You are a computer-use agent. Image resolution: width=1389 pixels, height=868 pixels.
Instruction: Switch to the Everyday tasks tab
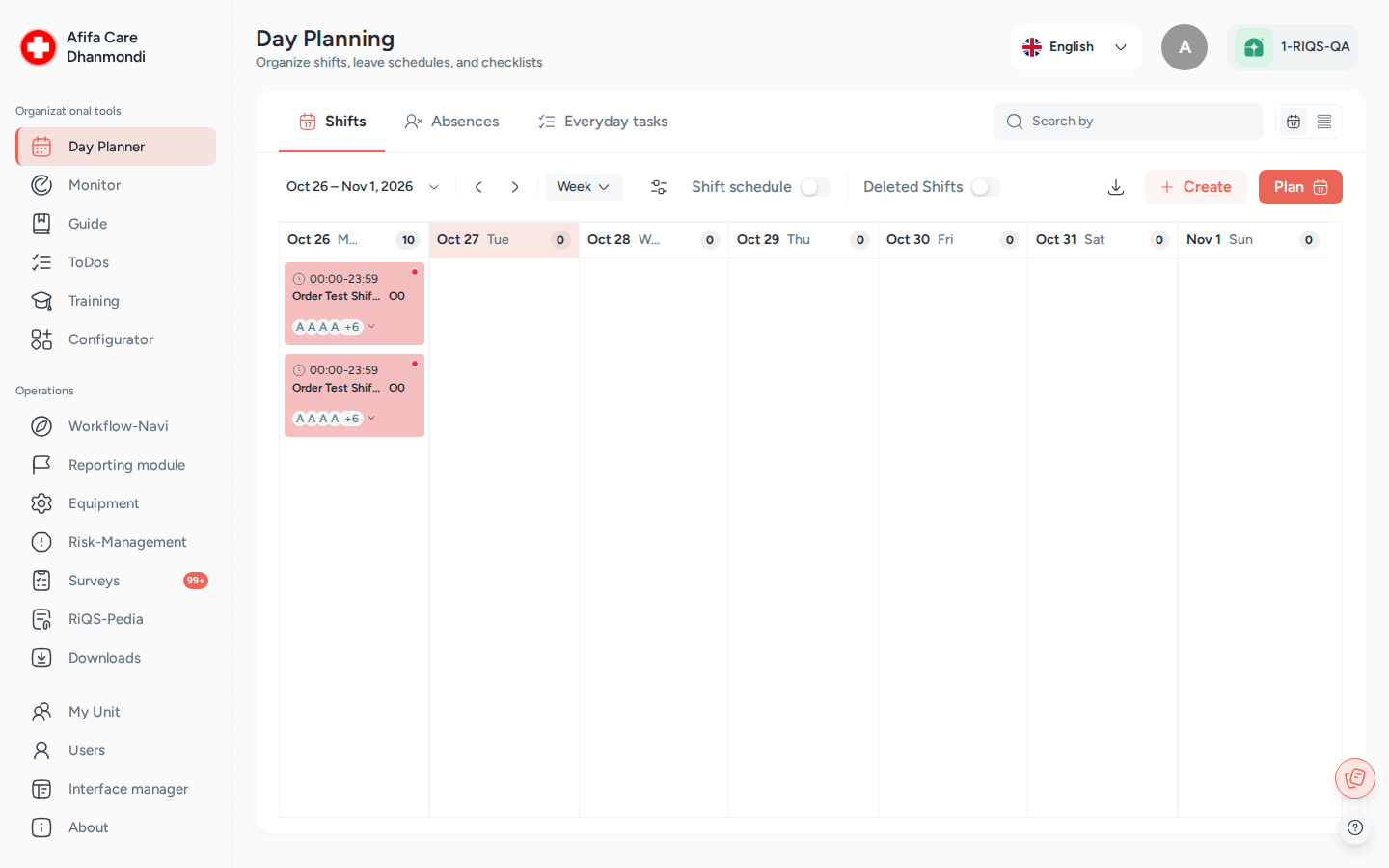click(x=603, y=122)
